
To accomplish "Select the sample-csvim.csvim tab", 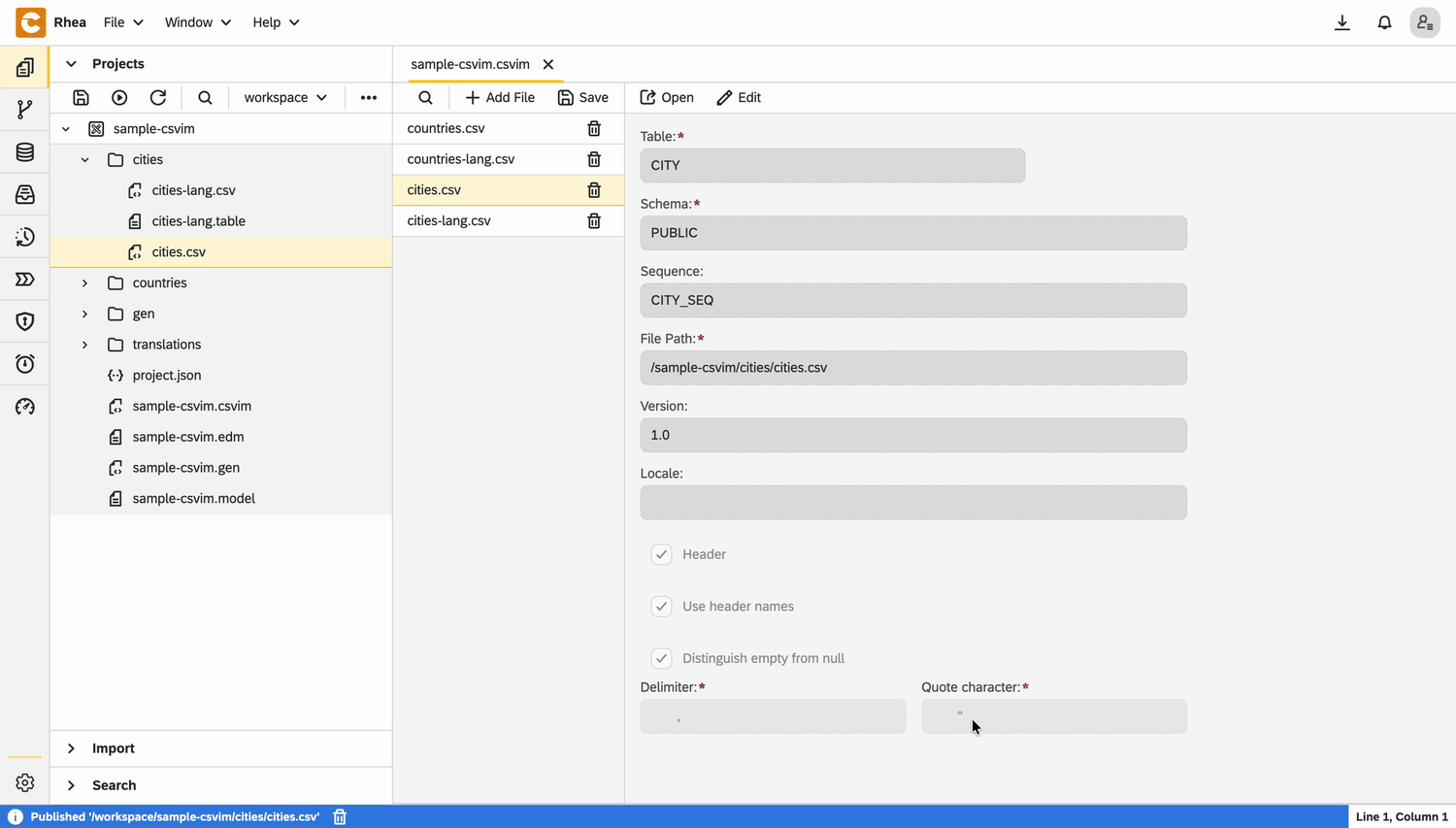I will tap(470, 64).
